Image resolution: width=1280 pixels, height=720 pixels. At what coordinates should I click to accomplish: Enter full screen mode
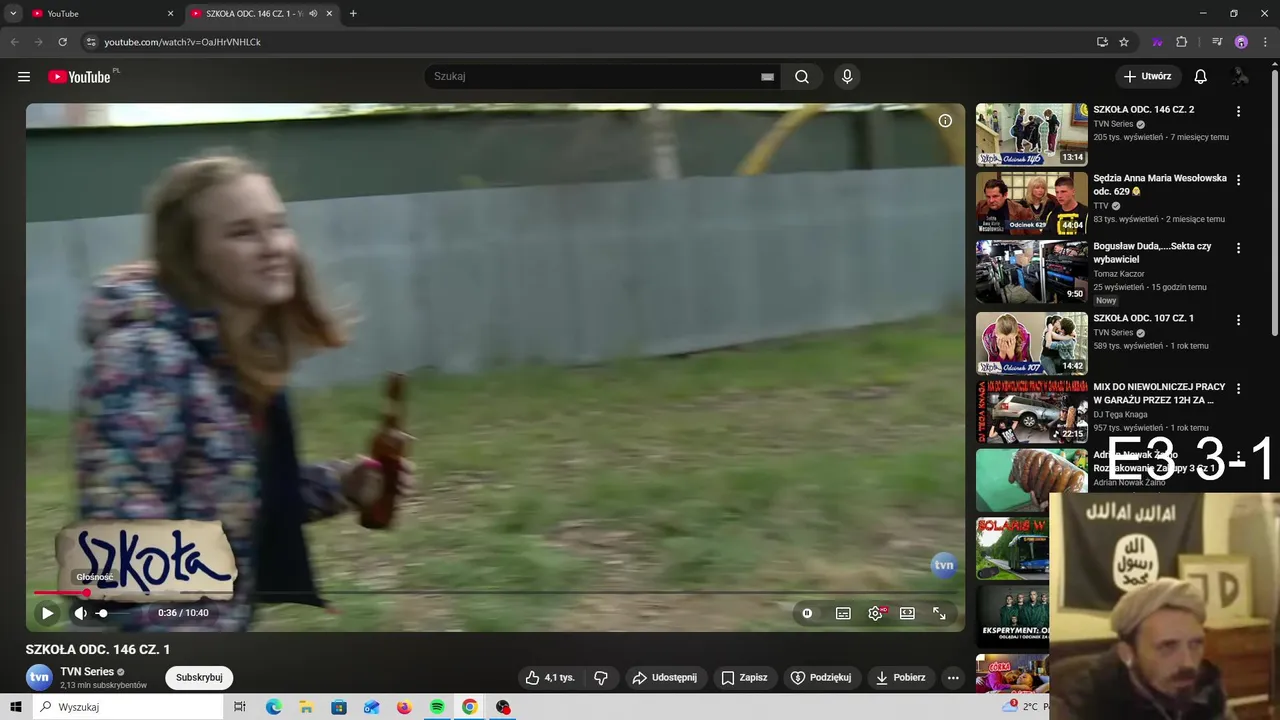click(939, 613)
